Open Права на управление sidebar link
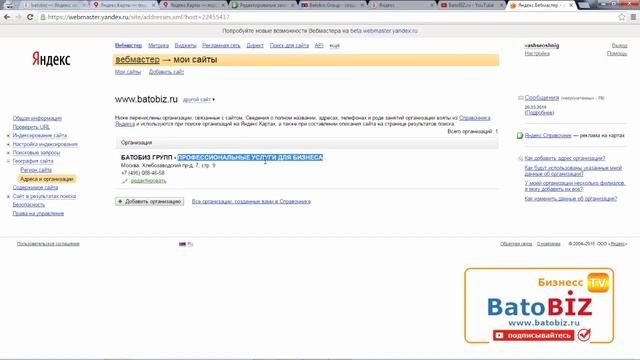The width and height of the screenshot is (640, 360). (x=38, y=213)
